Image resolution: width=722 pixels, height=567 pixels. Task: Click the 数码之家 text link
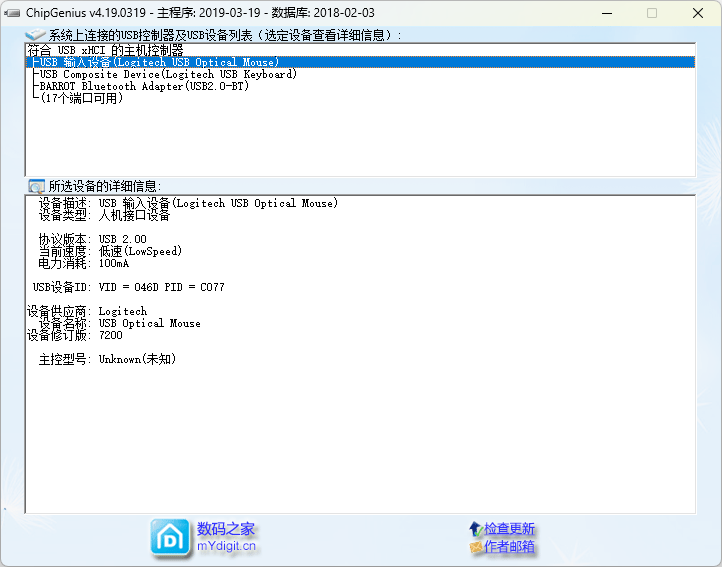click(x=226, y=529)
